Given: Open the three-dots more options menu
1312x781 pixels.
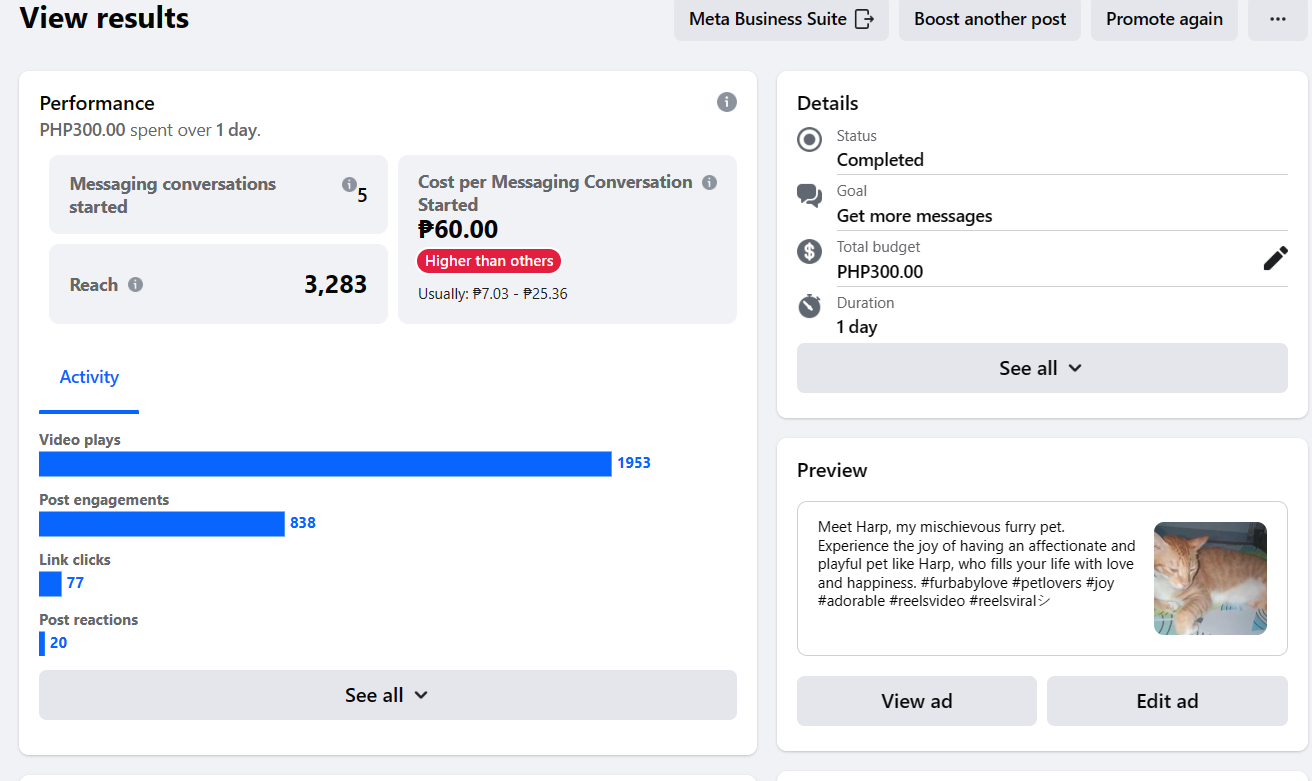Looking at the screenshot, I should 1277,19.
